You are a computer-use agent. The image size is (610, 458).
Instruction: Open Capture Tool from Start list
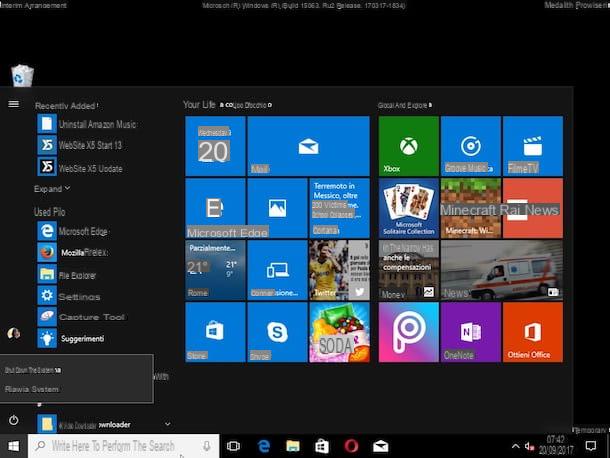[81, 317]
